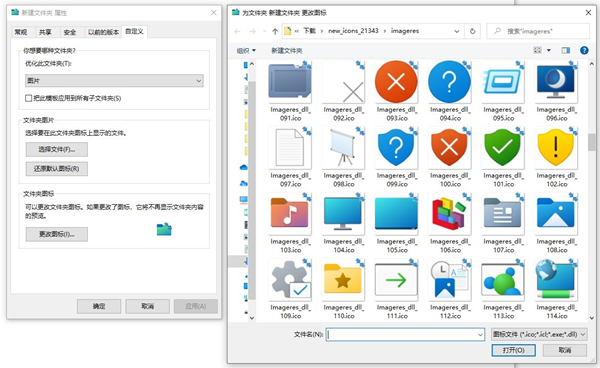This screenshot has width=600, height=368.
Task: Expand the view options dropdown arrow
Action: [549, 50]
